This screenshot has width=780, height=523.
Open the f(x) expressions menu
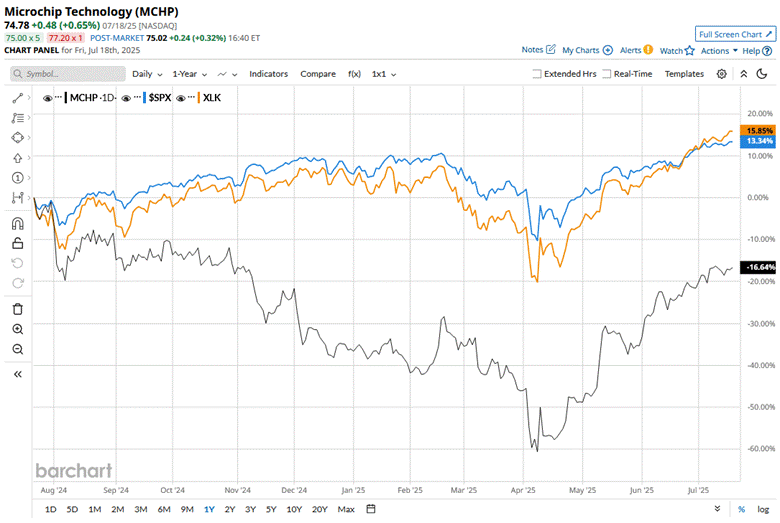[354, 74]
